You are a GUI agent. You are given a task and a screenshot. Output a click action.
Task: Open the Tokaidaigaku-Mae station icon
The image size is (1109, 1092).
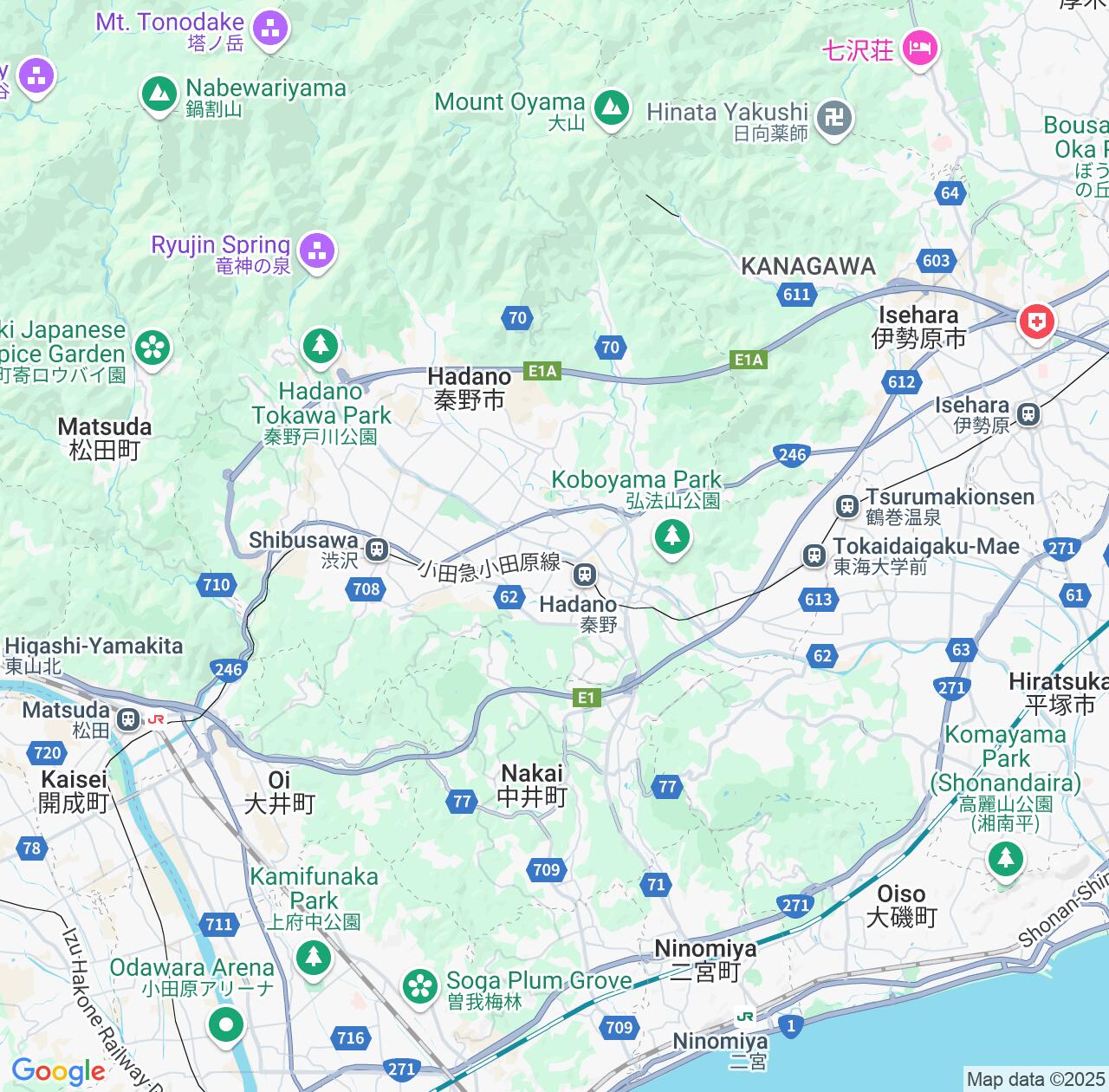point(814,556)
